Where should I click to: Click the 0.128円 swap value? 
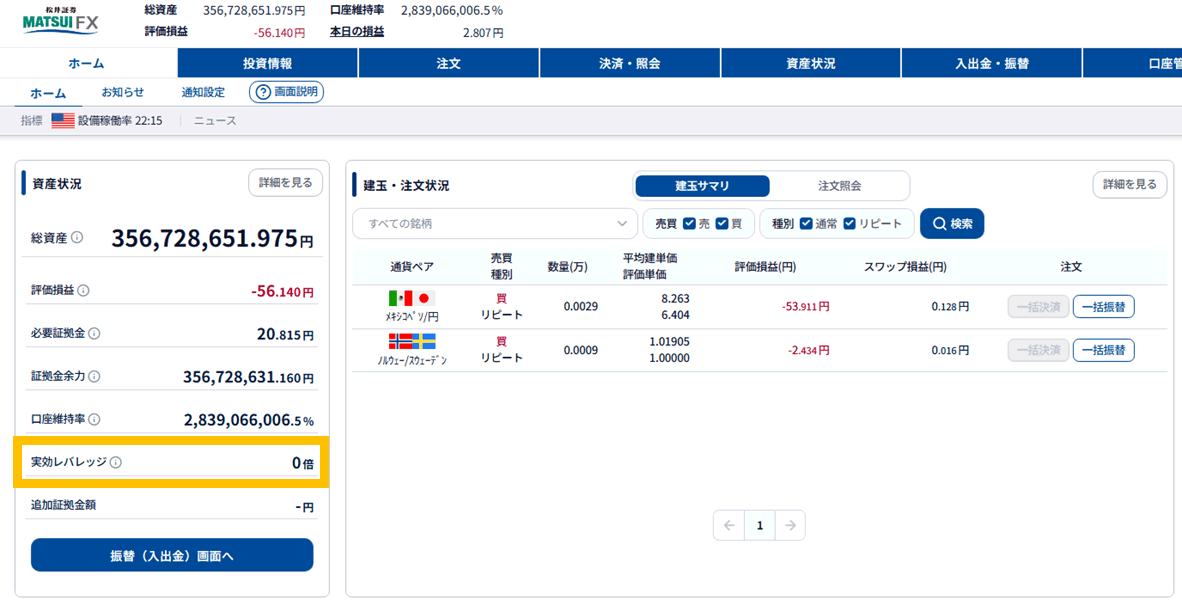[950, 307]
